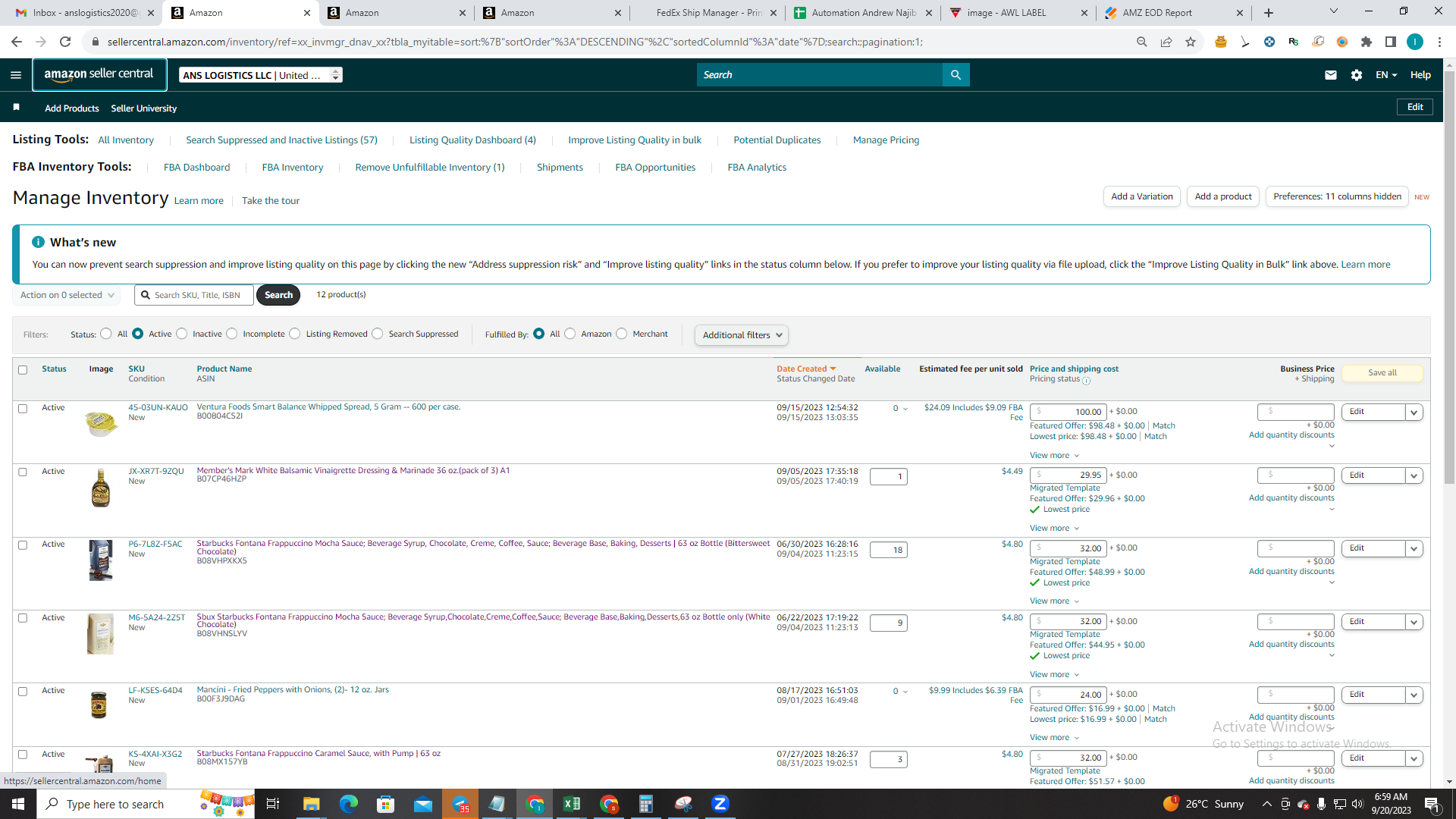Filter Fulfilled By Merchant
The width and height of the screenshot is (1456, 819).
(x=622, y=334)
